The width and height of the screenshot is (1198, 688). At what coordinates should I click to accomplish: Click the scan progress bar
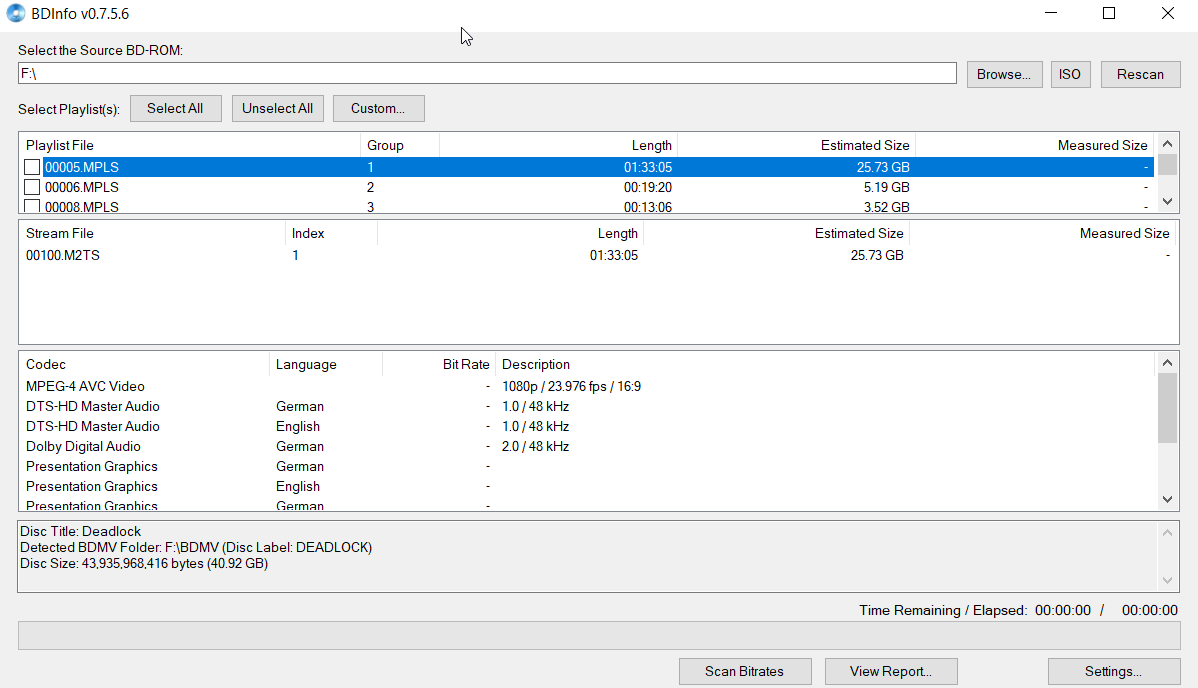point(599,635)
